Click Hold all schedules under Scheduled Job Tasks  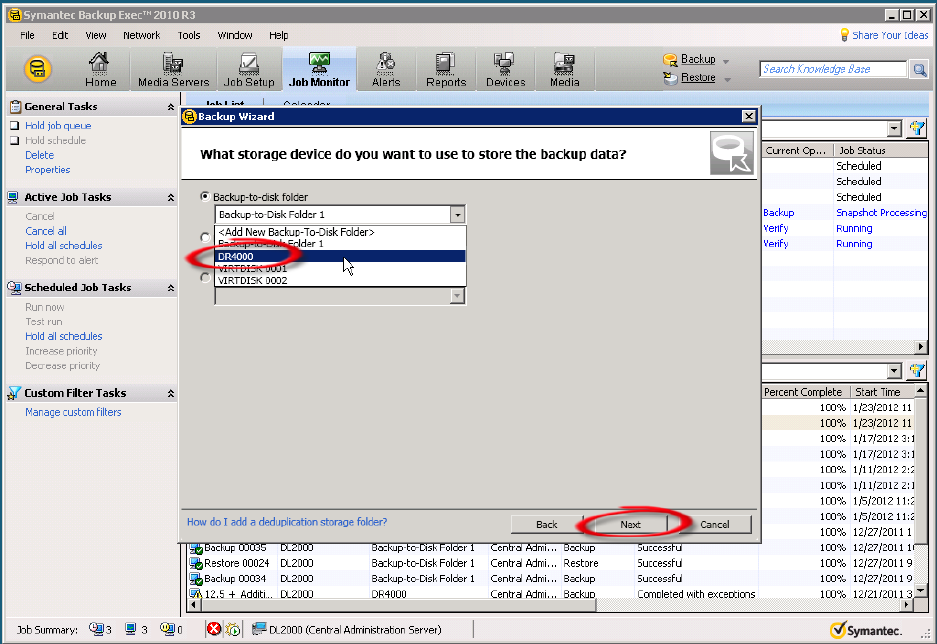pos(63,336)
